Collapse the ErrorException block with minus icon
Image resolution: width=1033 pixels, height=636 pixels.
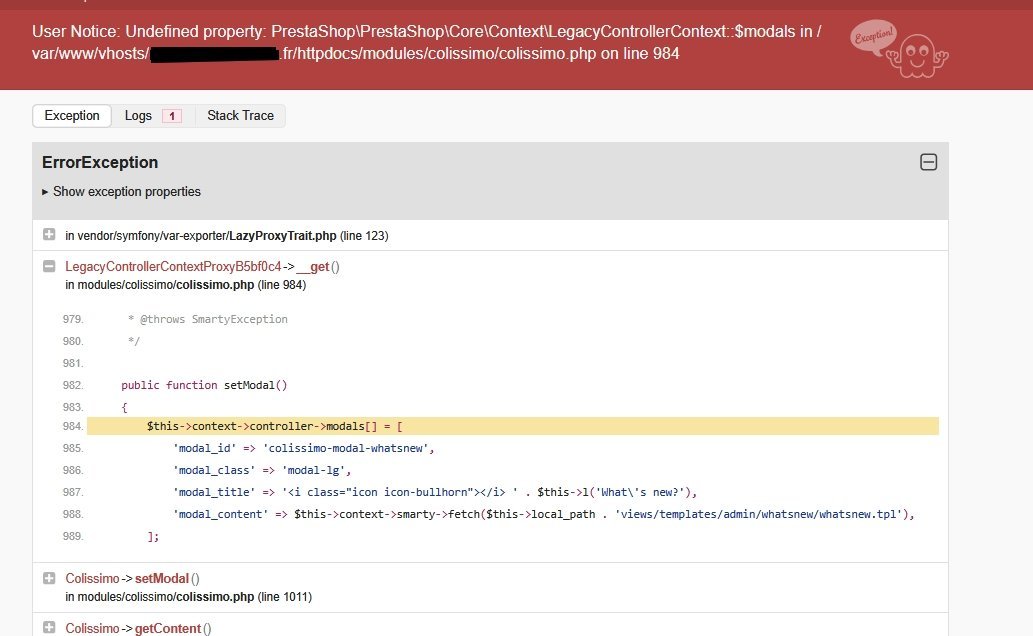tap(928, 162)
